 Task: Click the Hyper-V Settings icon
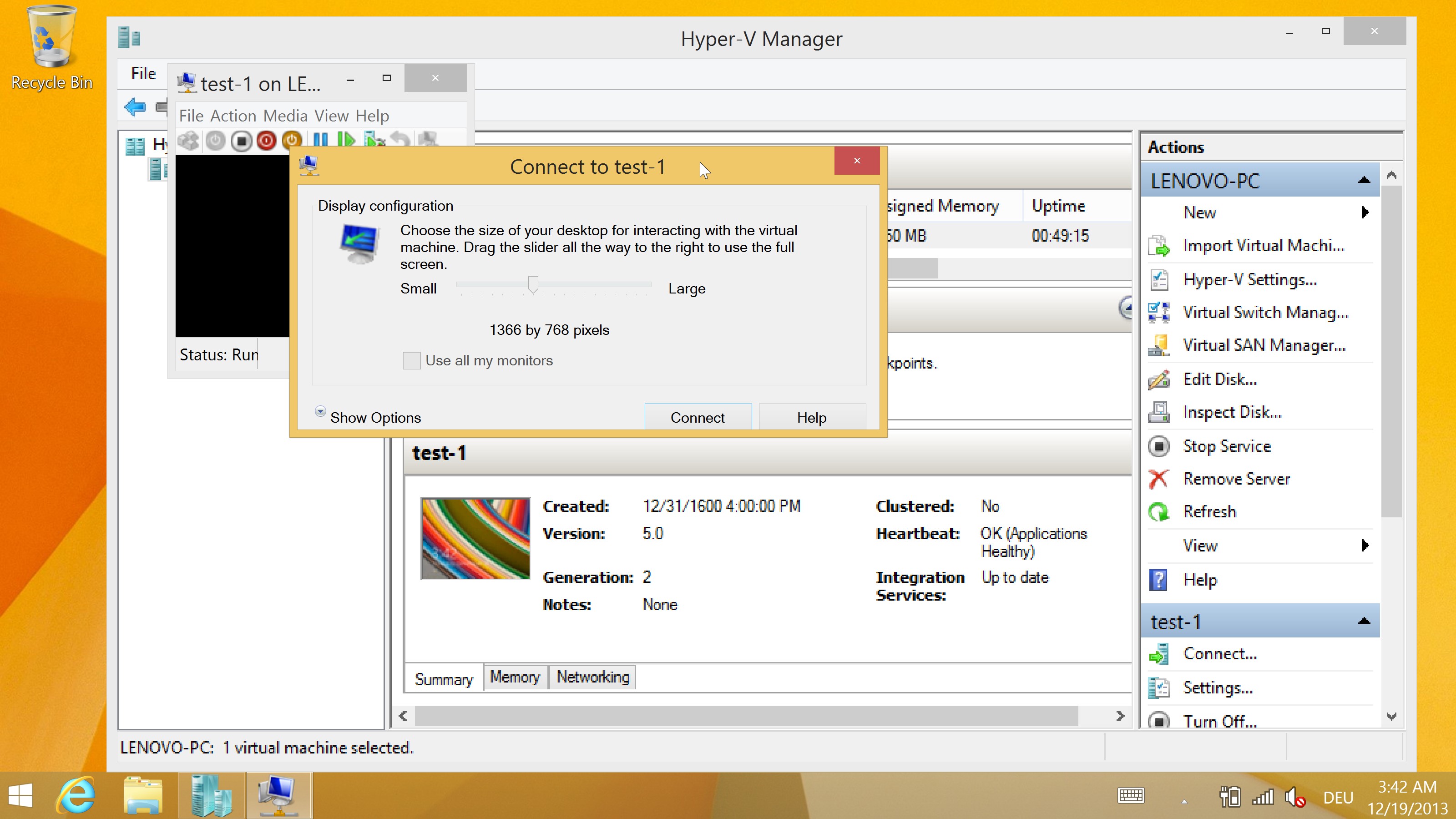(1159, 280)
